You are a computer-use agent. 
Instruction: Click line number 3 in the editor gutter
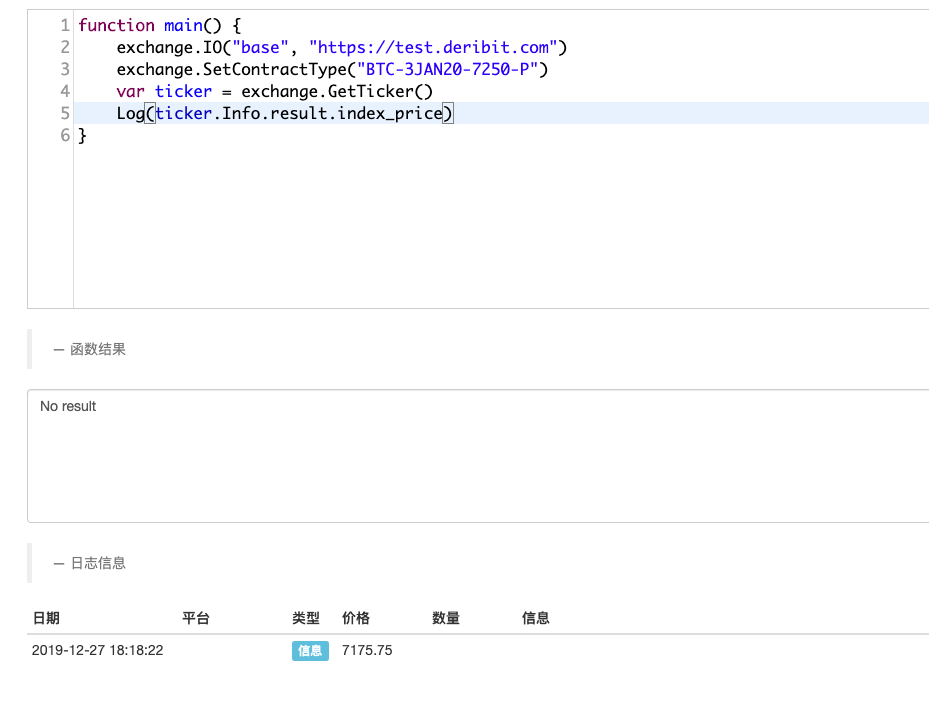65,69
